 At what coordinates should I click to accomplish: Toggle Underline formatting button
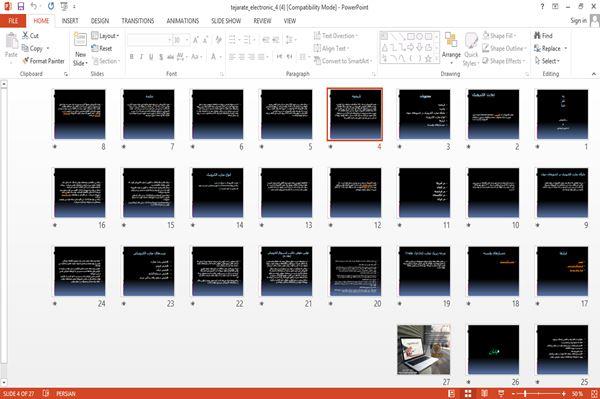click(151, 57)
